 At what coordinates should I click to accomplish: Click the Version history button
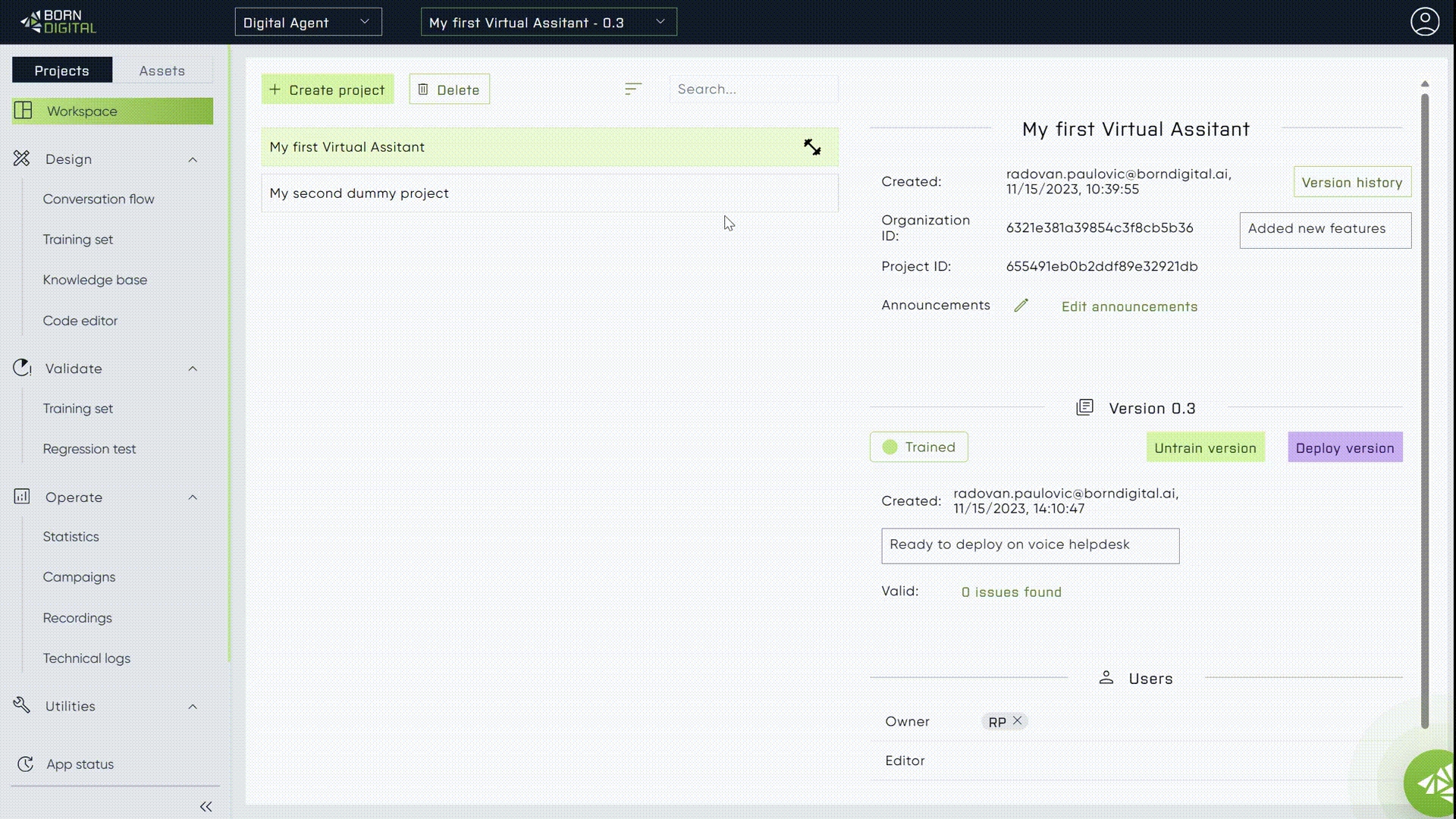(x=1351, y=182)
